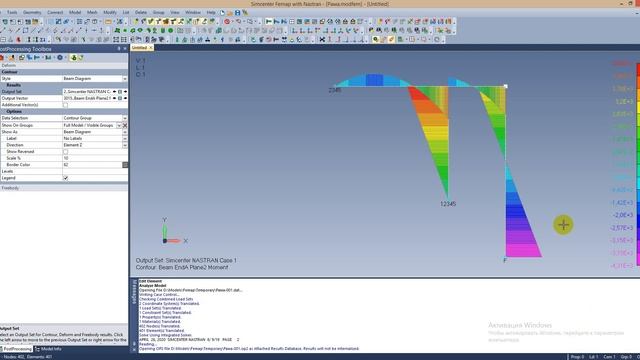Click the New Model page icon beside Help

click(x=222, y=13)
